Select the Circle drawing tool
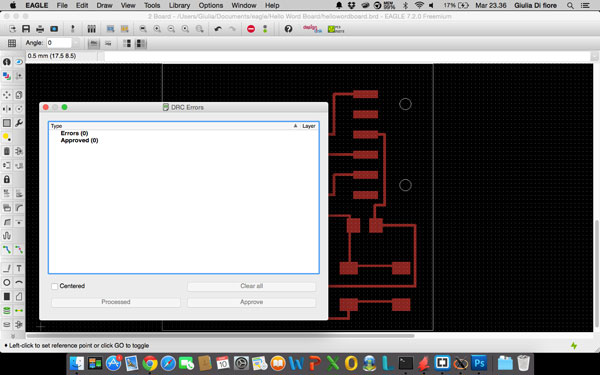Screen dimensions: 600x375 click(x=7, y=283)
